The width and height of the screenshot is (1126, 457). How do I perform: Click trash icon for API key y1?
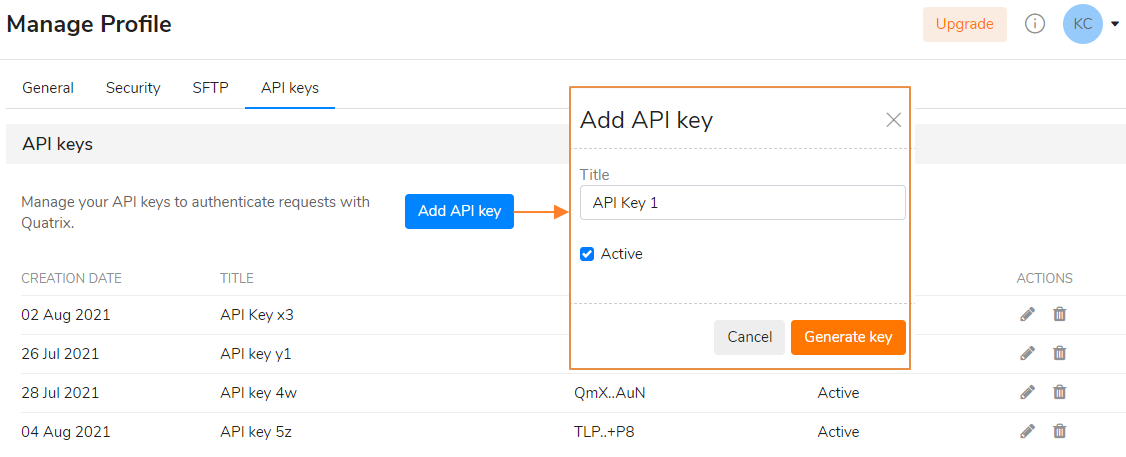coord(1059,353)
